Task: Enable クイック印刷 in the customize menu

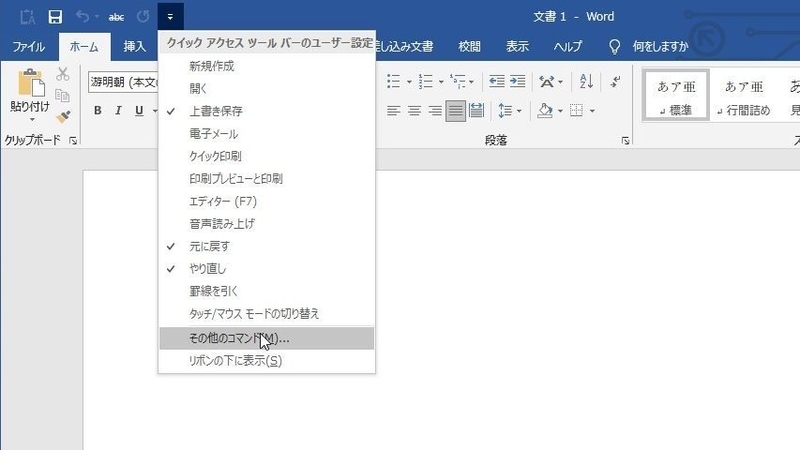Action: click(266, 156)
